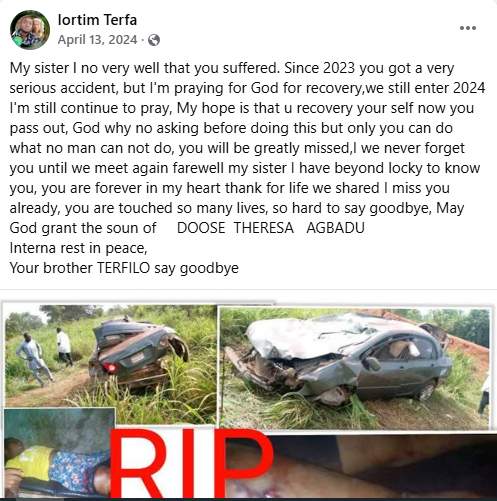This screenshot has width=497, height=501.
Task: Click the side mirror on the grey car
Action: pos(372,363)
